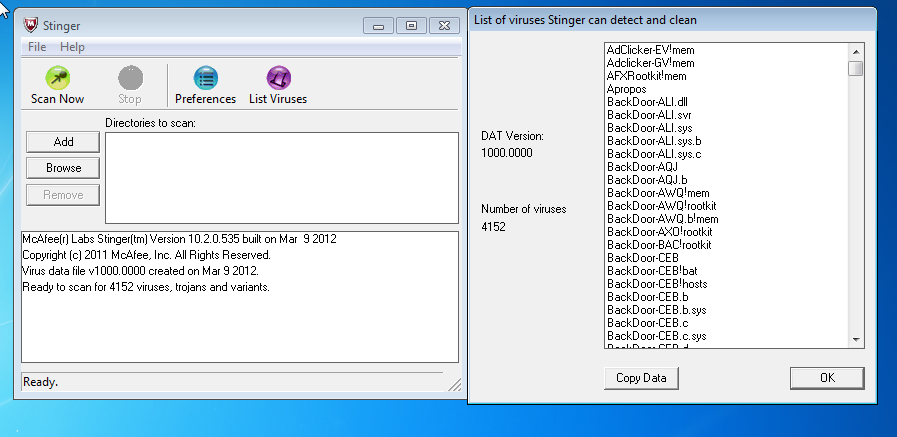Select the BackDoor-CEB.c entry
Image resolution: width=897 pixels, height=437 pixels.
click(647, 323)
